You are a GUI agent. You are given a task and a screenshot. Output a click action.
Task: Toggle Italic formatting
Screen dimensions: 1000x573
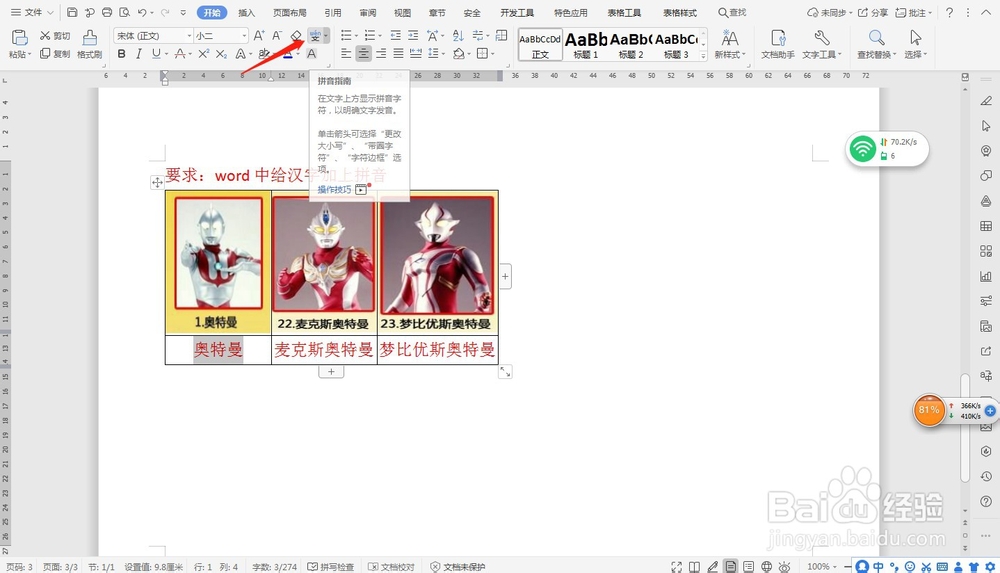tap(138, 54)
